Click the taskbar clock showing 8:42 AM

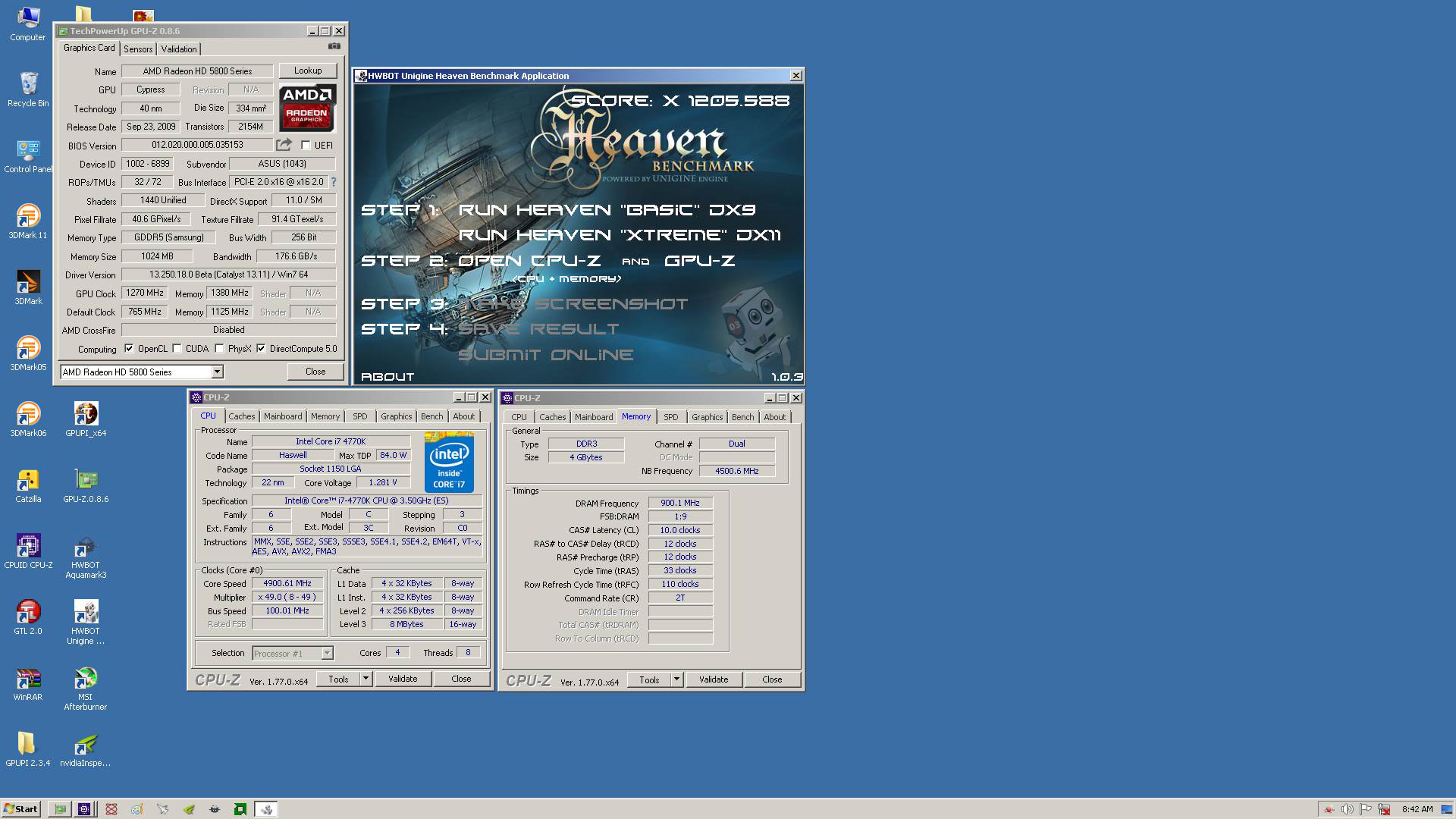click(x=1417, y=809)
